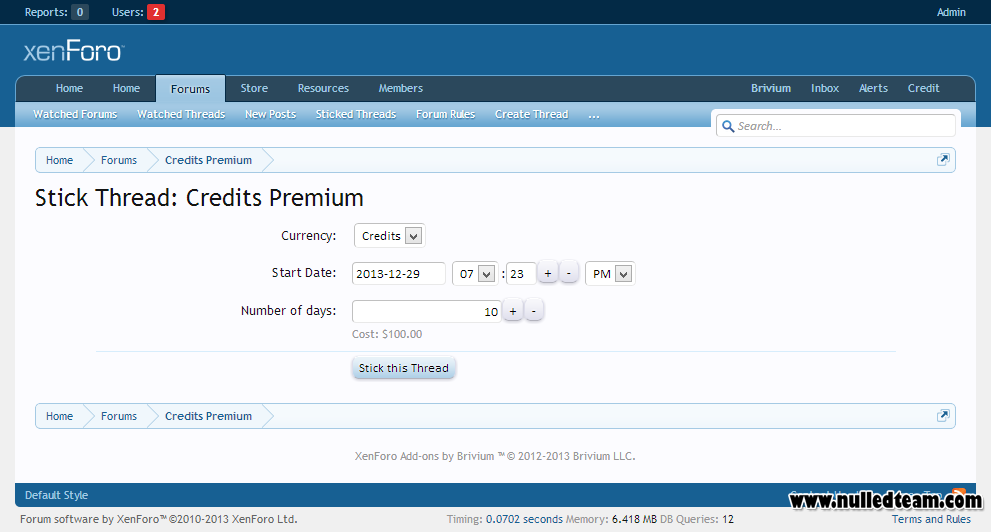Expand the more navigation links ellipsis
The image size is (991, 532).
pos(593,114)
